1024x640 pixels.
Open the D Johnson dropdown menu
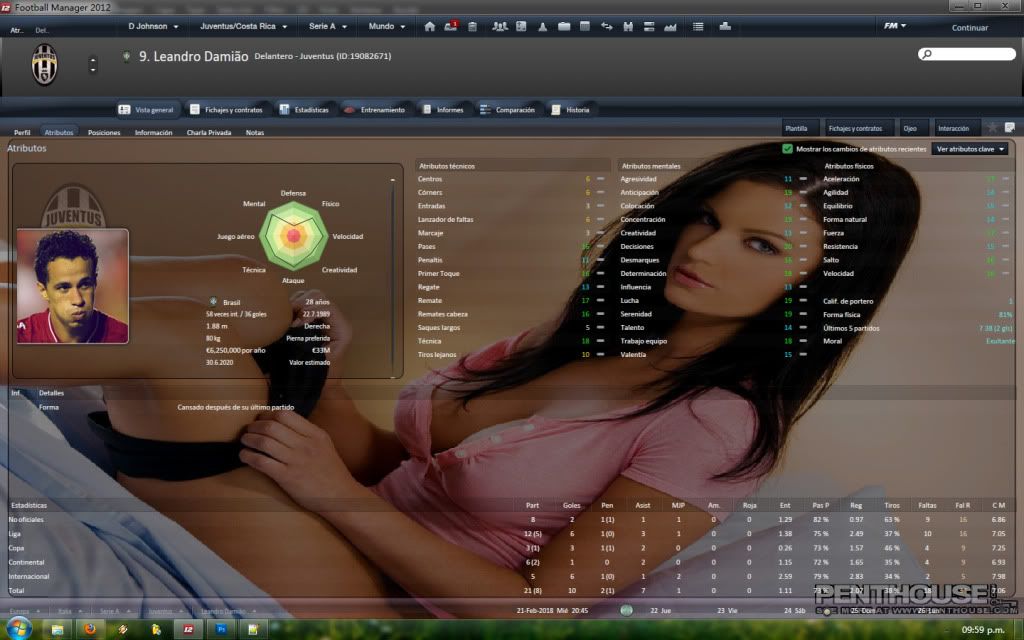[x=153, y=27]
